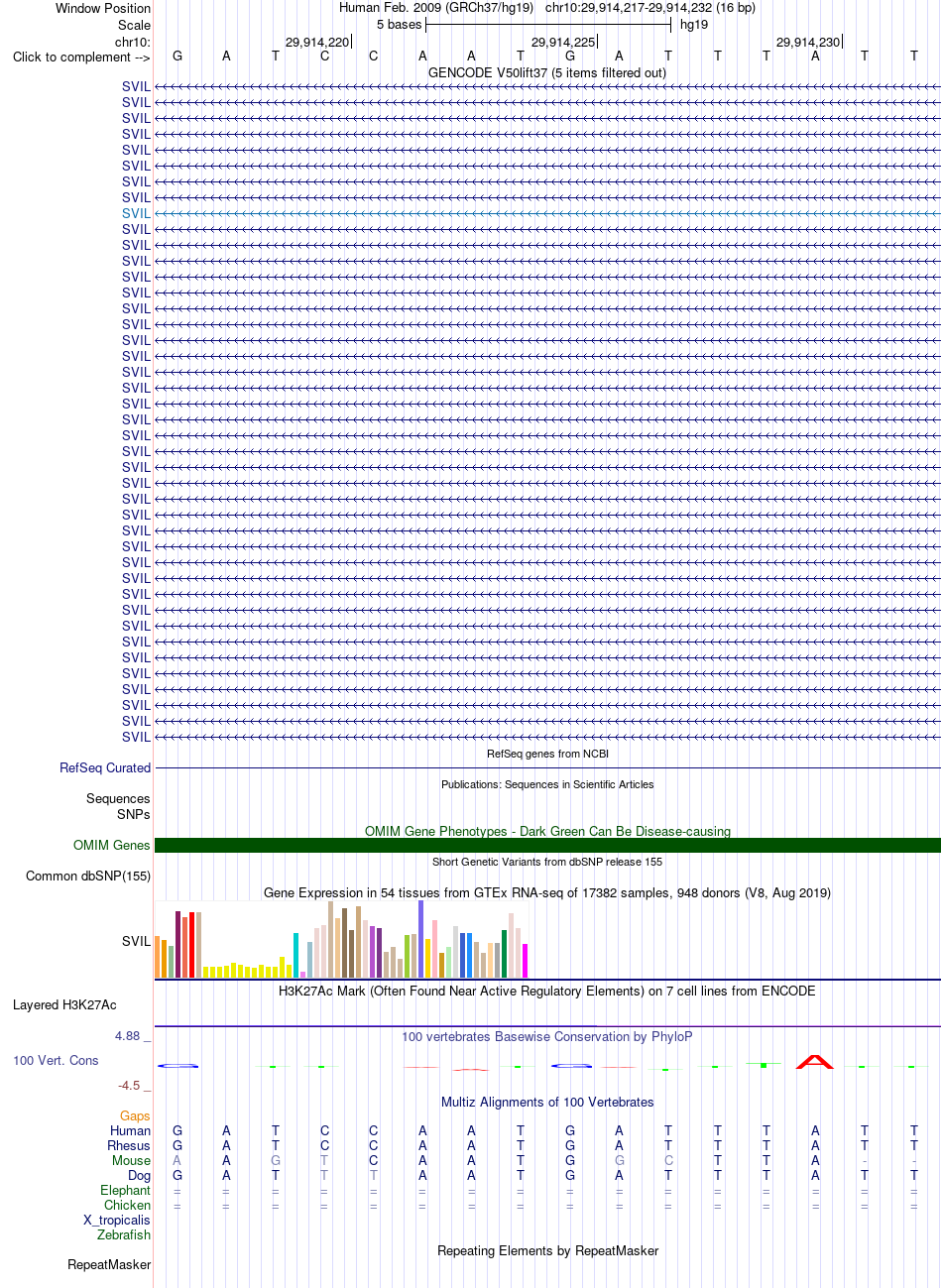Click the 'Human Feb. 2009 (GRCh37/hg19)' assembly text
The image size is (942, 1288).
(x=436, y=7)
